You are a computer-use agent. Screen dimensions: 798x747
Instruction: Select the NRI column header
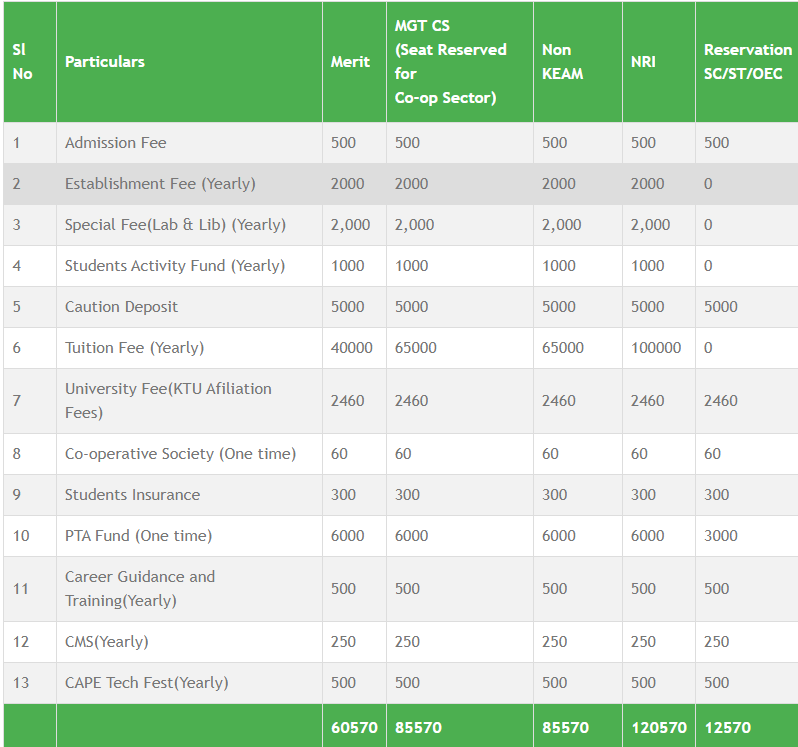click(x=643, y=62)
